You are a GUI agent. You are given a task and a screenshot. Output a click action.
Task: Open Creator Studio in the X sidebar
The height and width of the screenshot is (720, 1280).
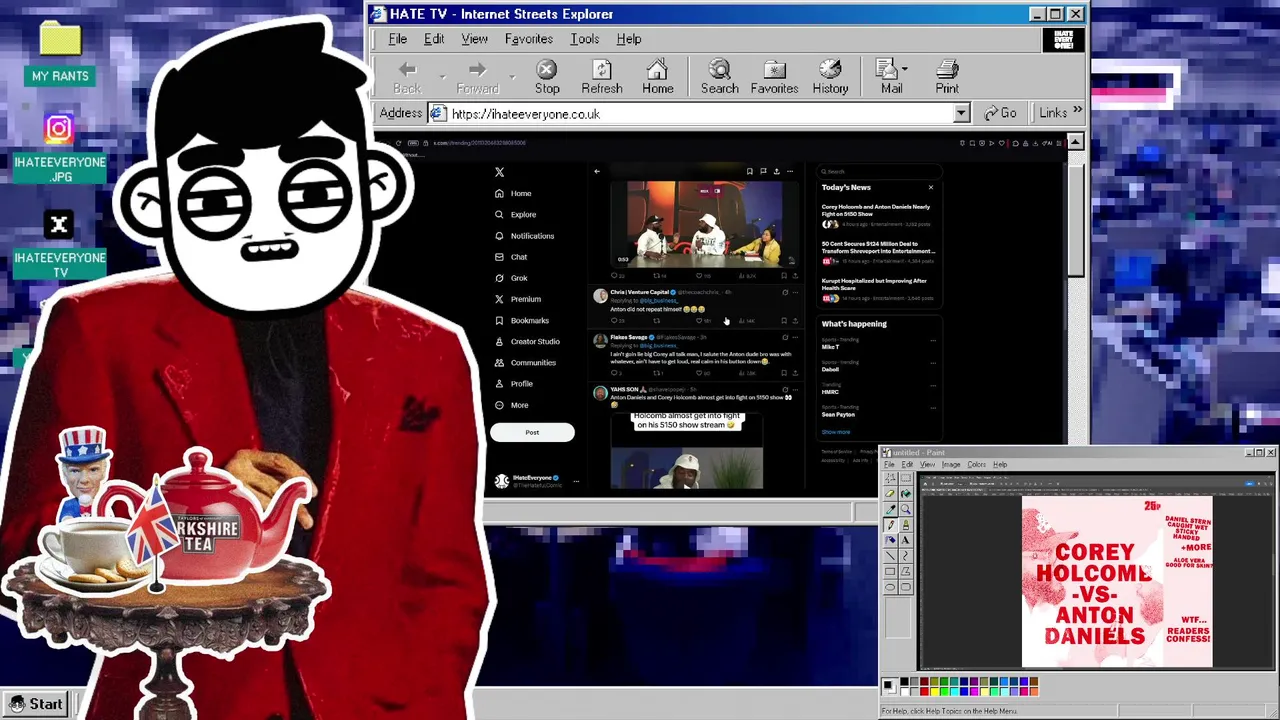click(526, 341)
